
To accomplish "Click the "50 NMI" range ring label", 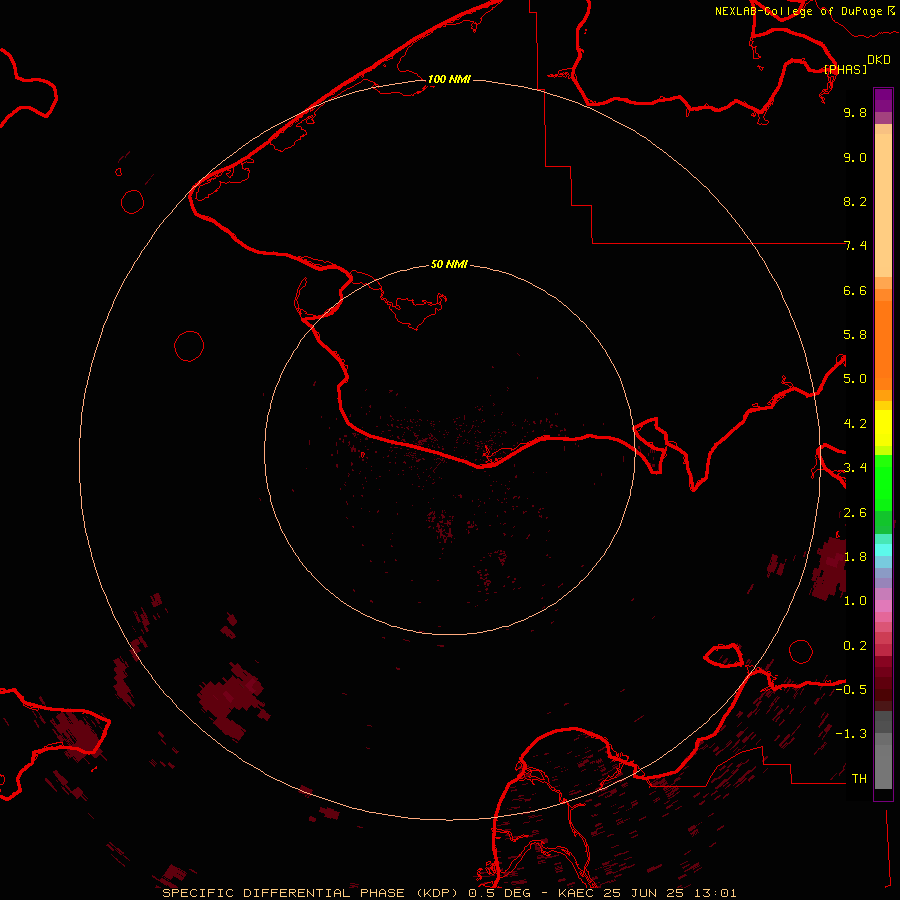I will point(449,264).
